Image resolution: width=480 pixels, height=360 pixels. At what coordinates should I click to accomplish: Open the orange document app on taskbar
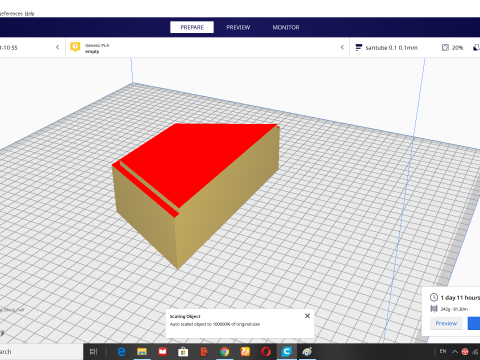coord(204,351)
